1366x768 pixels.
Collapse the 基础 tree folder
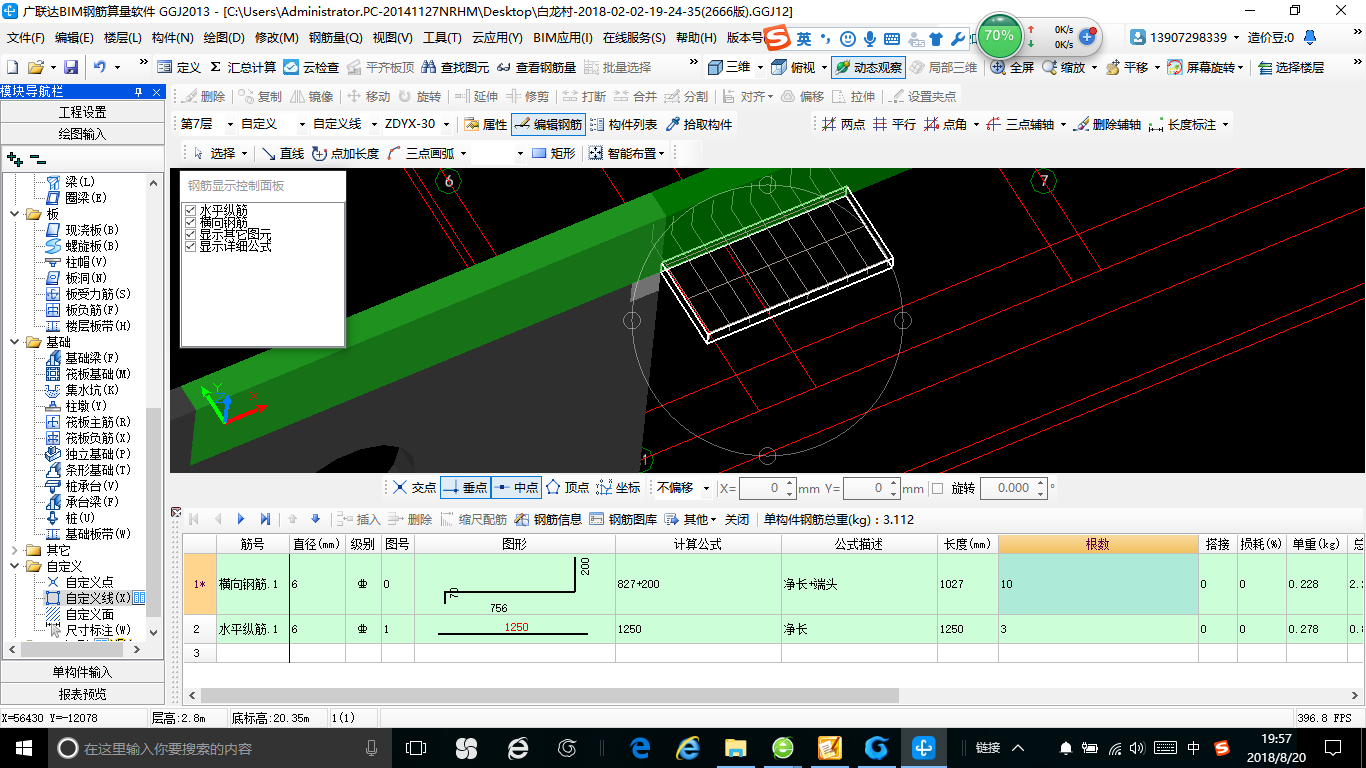pyautogui.click(x=15, y=342)
